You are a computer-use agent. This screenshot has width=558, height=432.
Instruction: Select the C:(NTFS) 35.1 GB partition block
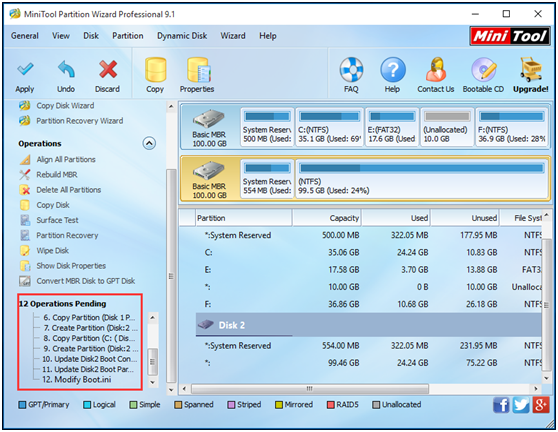pyautogui.click(x=330, y=127)
